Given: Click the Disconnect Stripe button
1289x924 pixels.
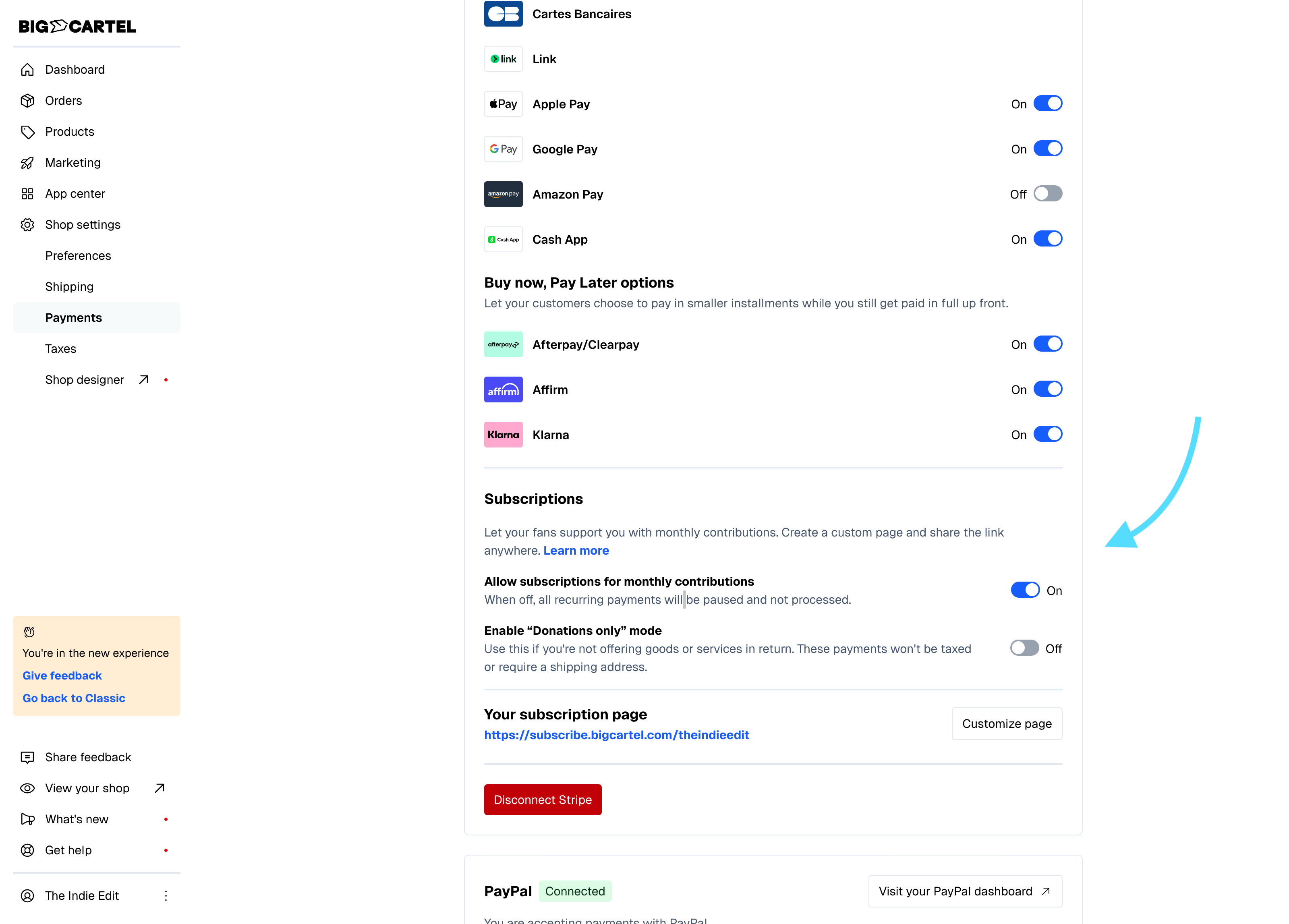Looking at the screenshot, I should point(542,800).
